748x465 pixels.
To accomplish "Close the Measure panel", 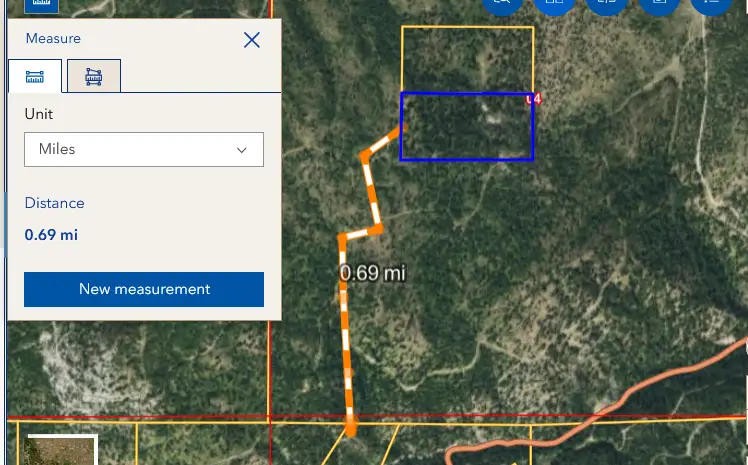I will [x=252, y=40].
